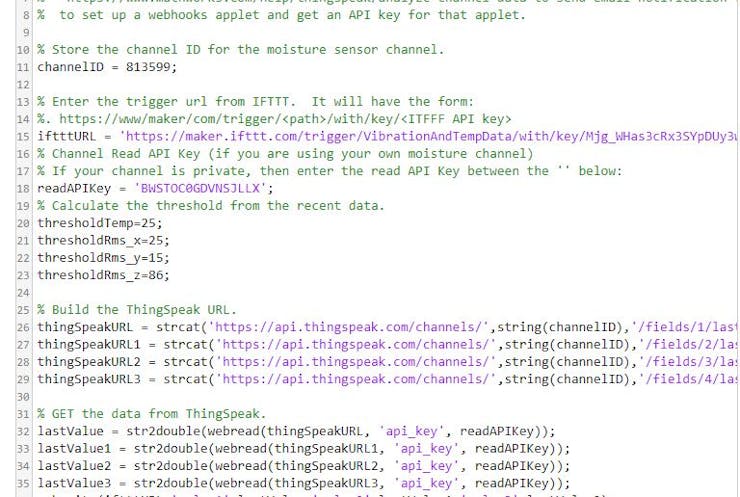Click lastValue2 variable on line 34

74,466
